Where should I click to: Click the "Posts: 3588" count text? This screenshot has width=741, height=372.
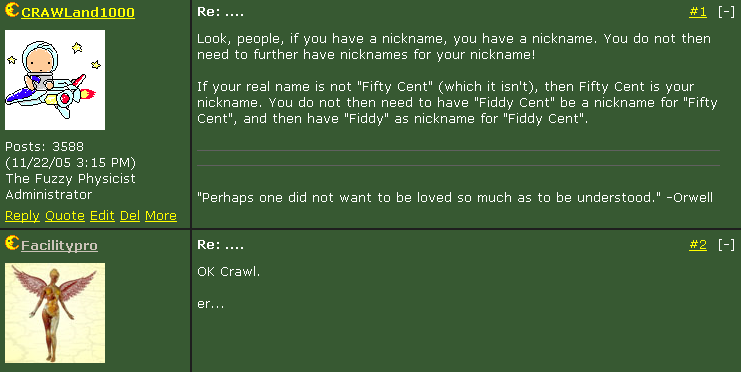coord(44,147)
